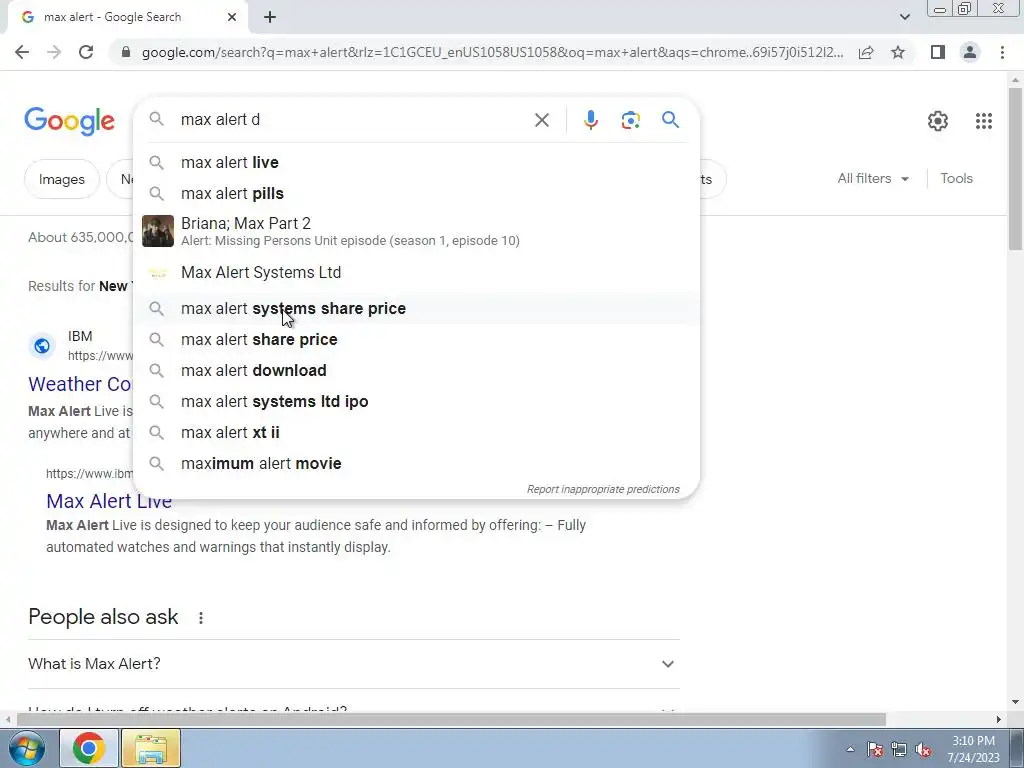Viewport: 1024px width, 768px height.
Task: Bookmark this page with the star icon
Action: (x=898, y=52)
